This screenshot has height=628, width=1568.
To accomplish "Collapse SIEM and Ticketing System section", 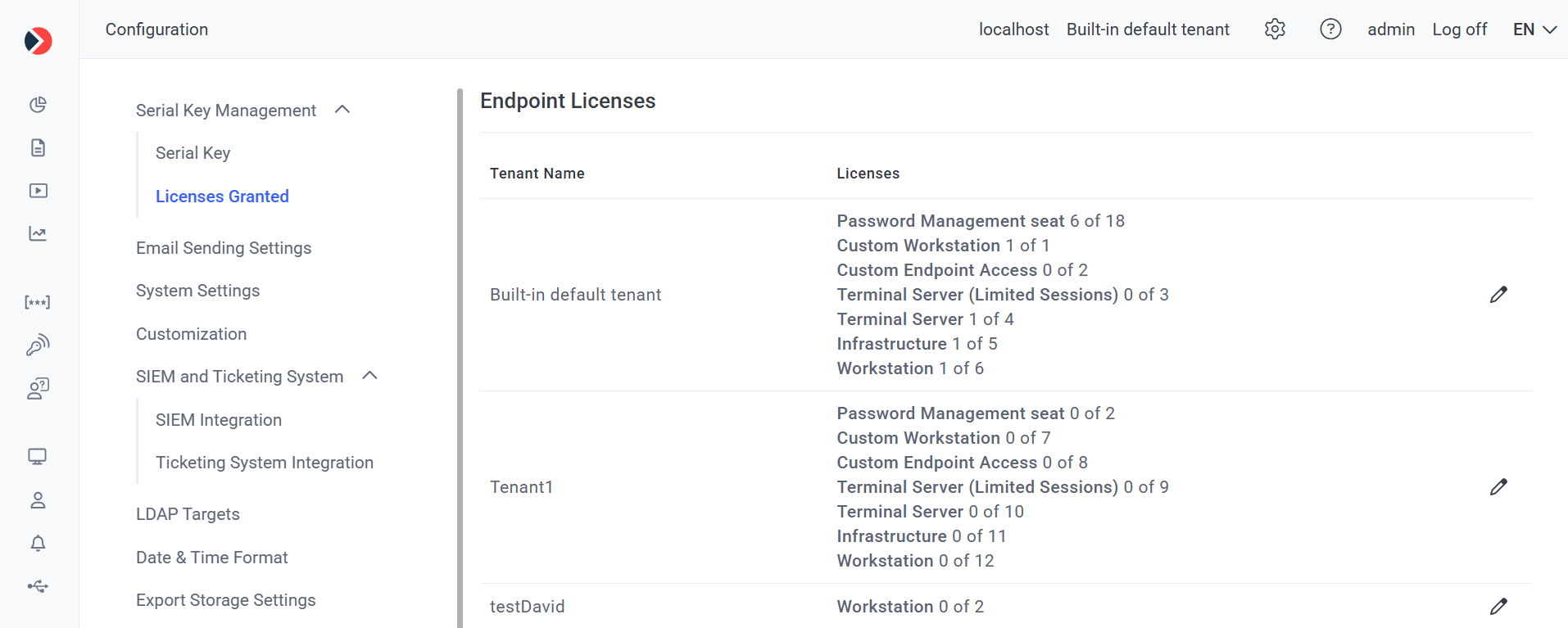I will [x=369, y=376].
